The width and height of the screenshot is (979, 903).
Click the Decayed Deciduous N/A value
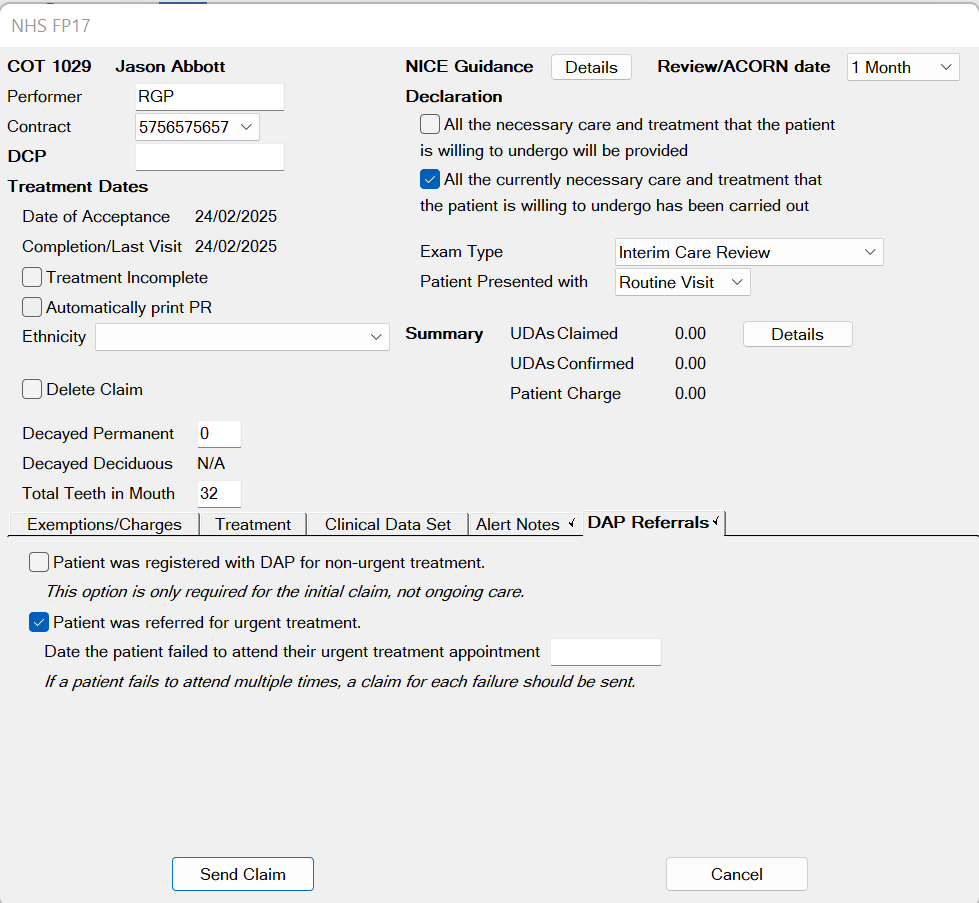point(211,463)
